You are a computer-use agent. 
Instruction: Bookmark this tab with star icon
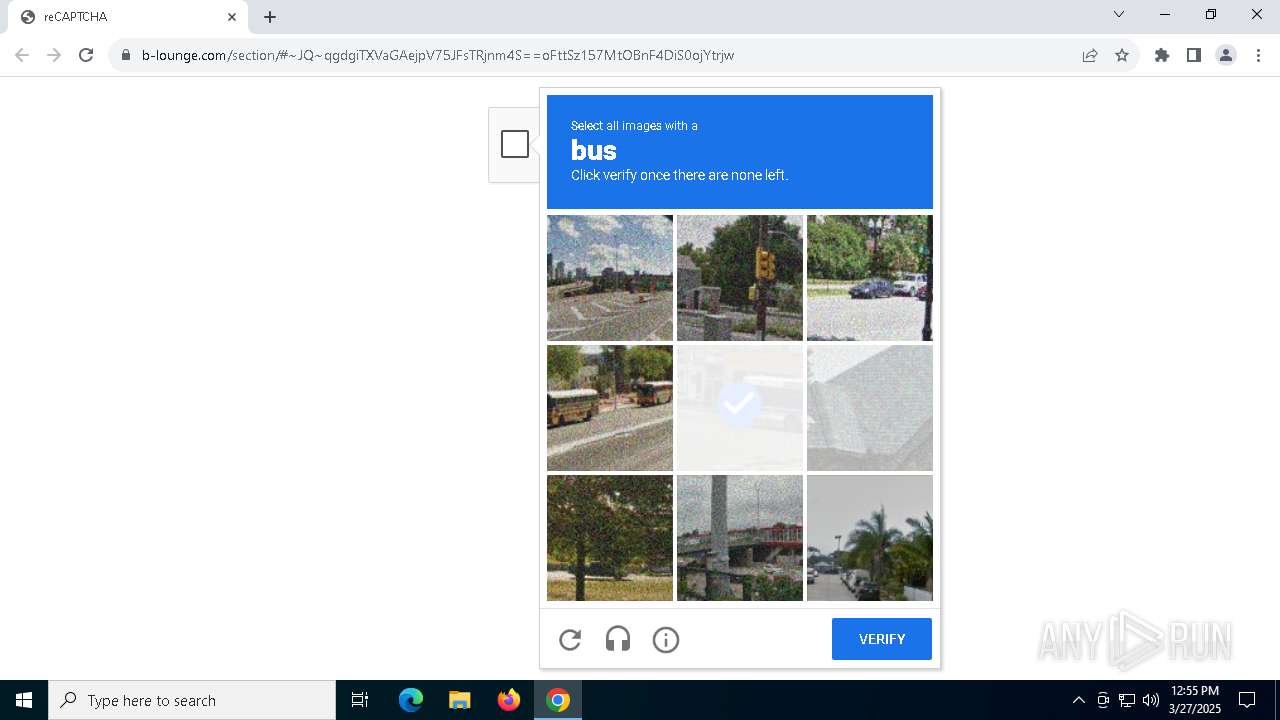click(x=1122, y=55)
